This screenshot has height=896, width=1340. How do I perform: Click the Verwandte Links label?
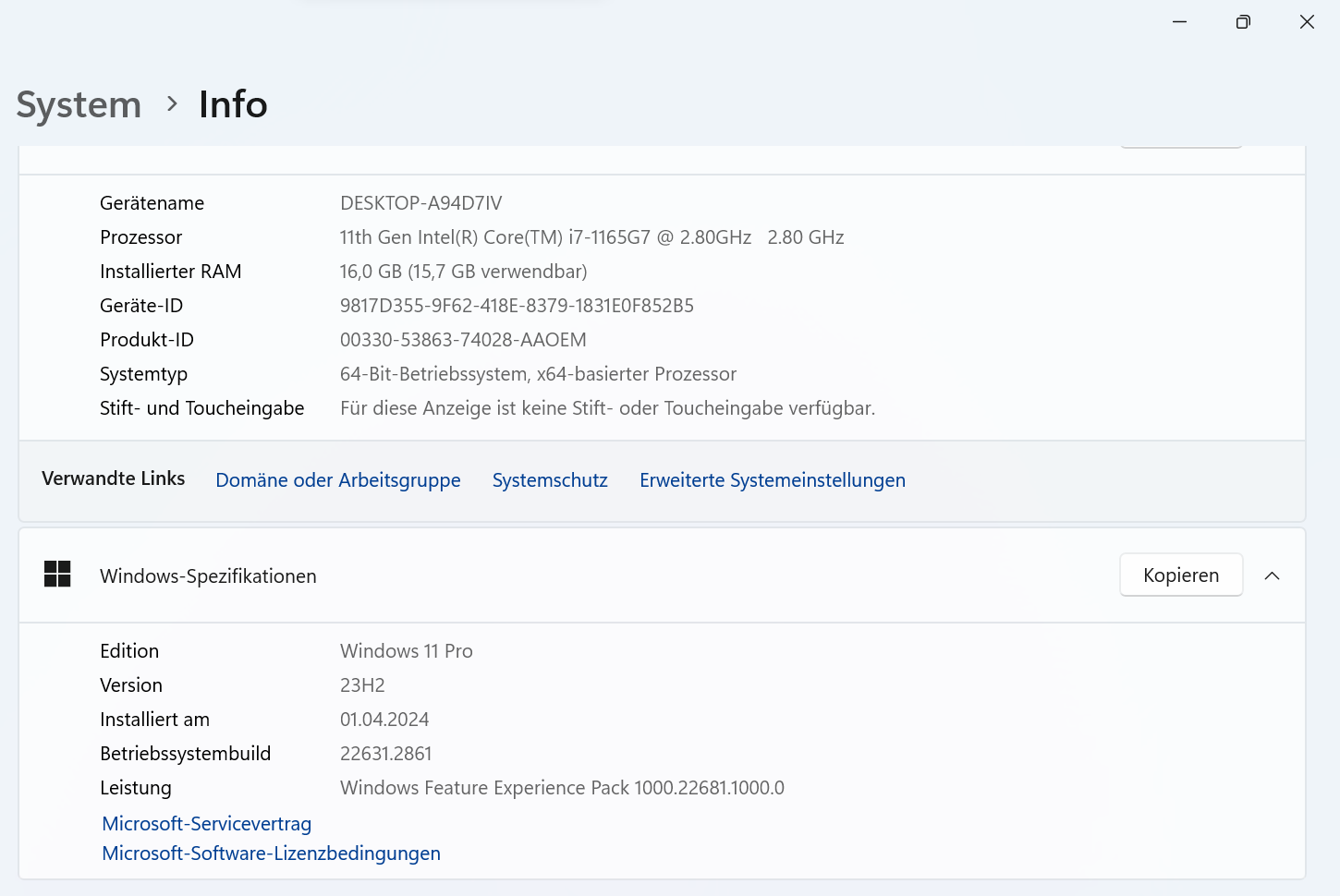[x=114, y=478]
